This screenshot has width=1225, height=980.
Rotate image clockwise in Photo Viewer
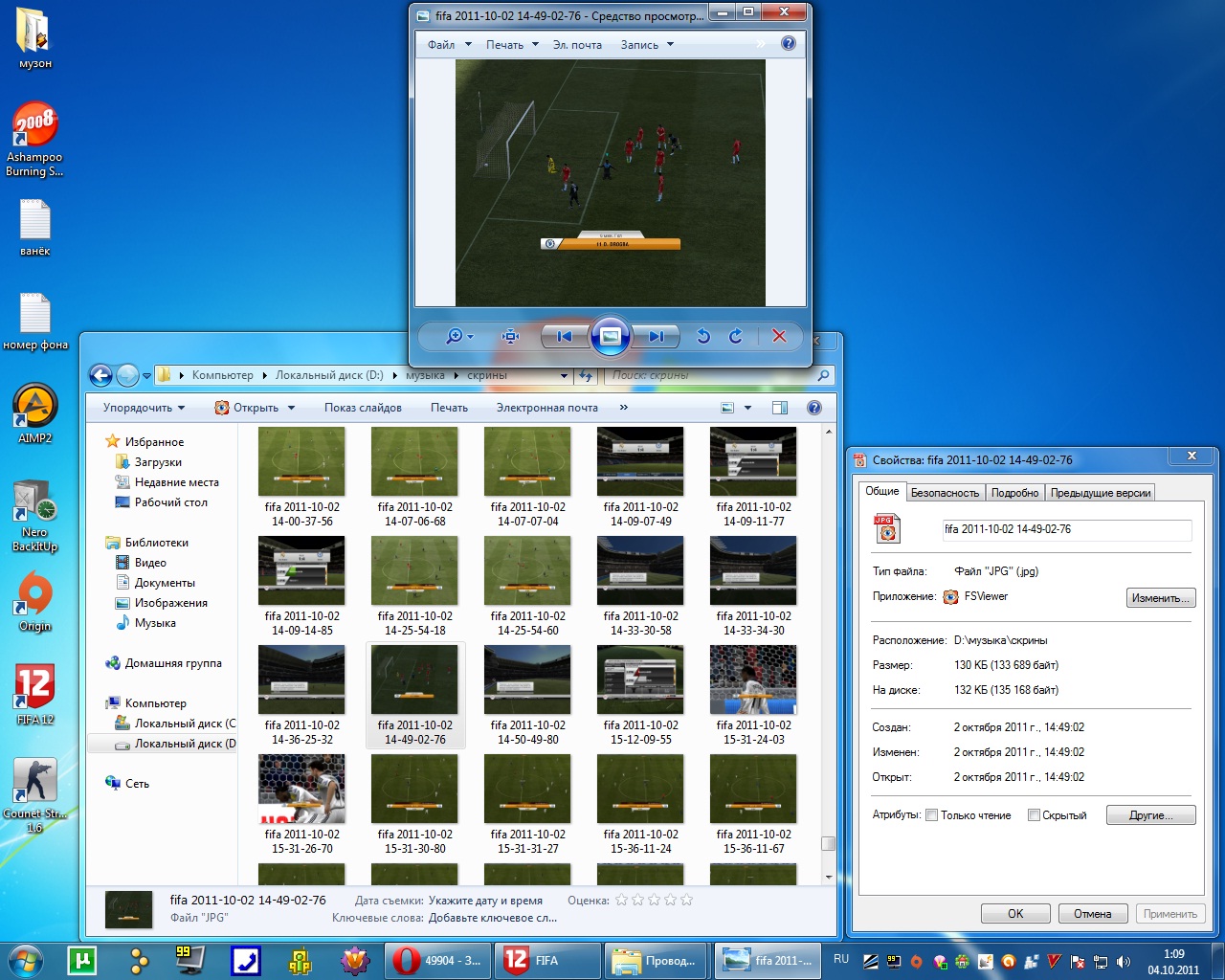tap(735, 336)
